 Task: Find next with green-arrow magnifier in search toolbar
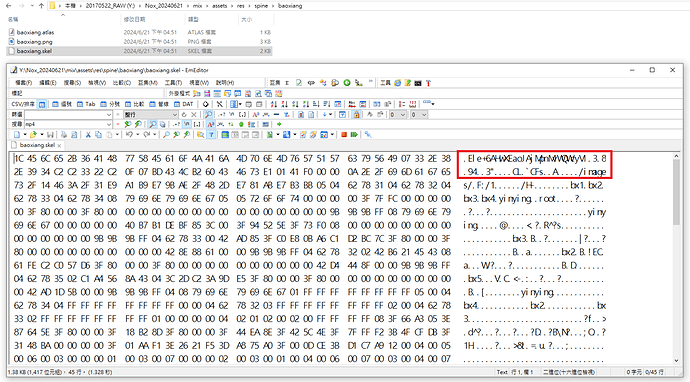pyautogui.click(x=127, y=124)
